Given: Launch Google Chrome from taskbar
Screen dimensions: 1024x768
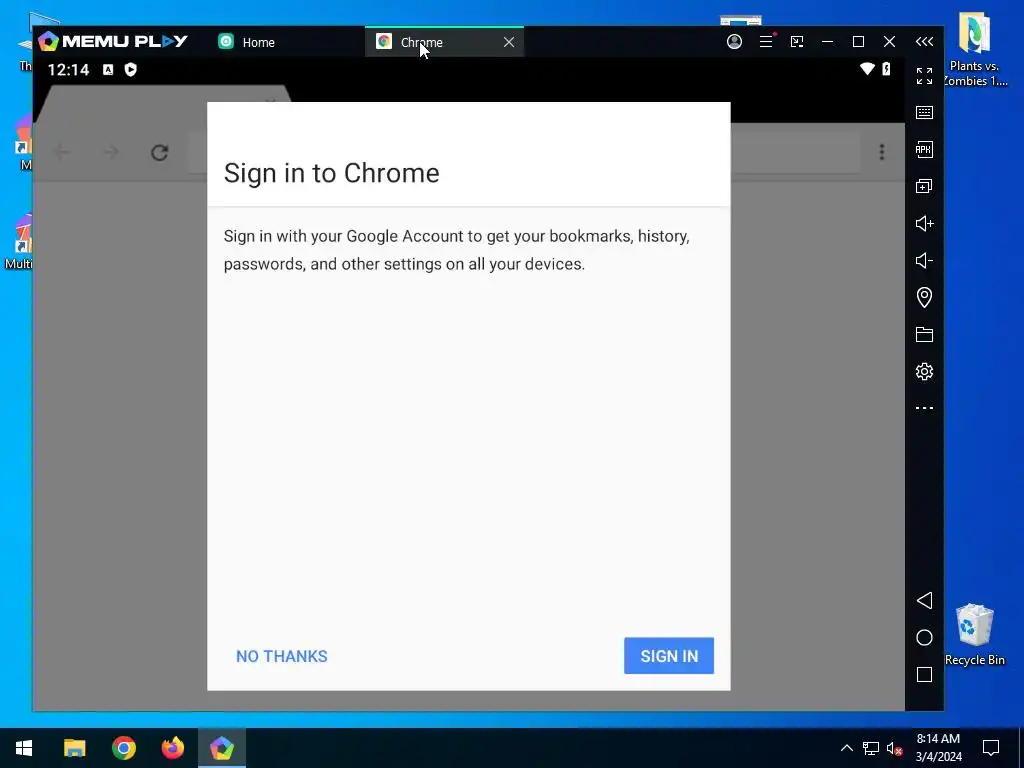Looking at the screenshot, I should [x=123, y=748].
